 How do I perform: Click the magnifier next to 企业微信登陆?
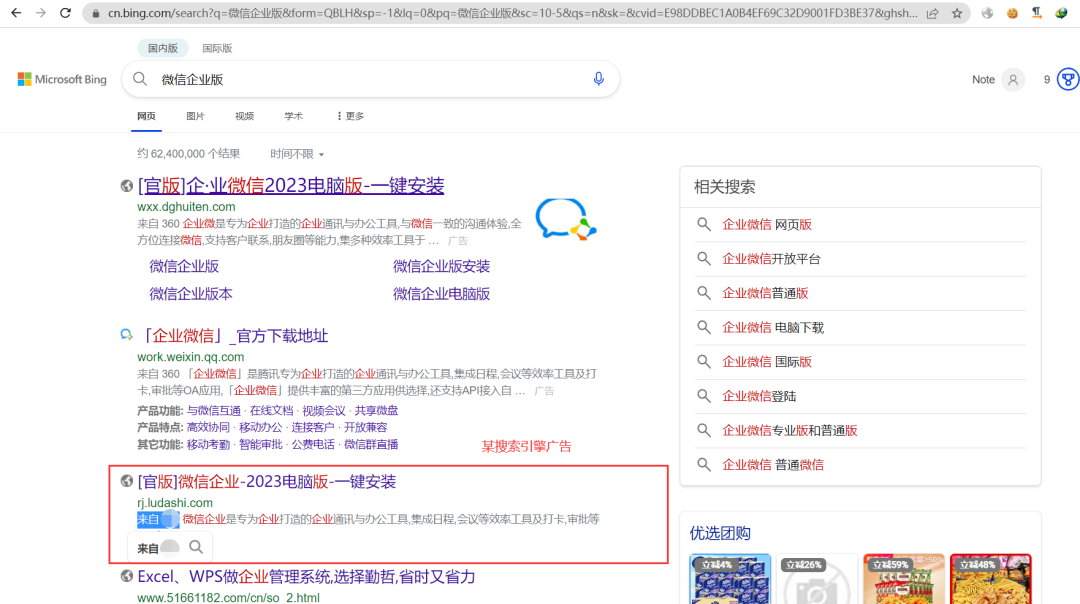point(703,396)
